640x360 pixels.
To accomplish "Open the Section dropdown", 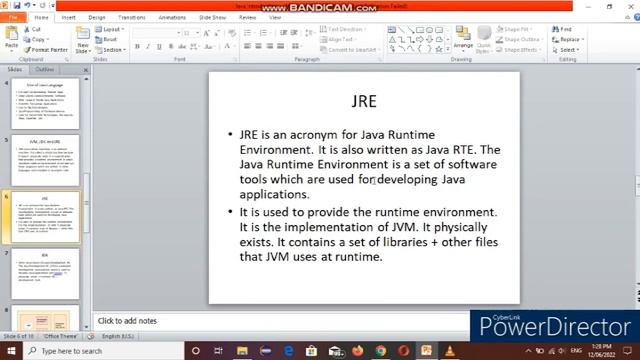I will tap(110, 50).
